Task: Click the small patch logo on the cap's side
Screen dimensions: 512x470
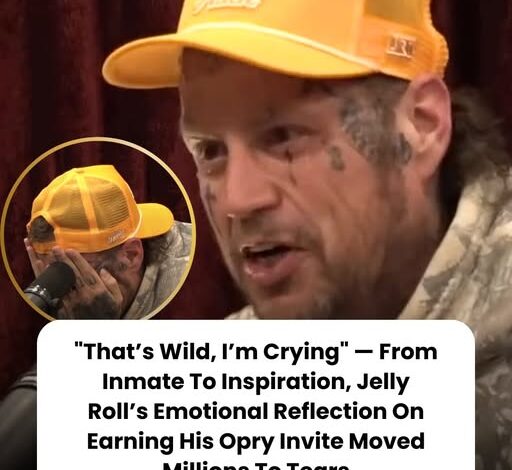Action: tap(401, 47)
